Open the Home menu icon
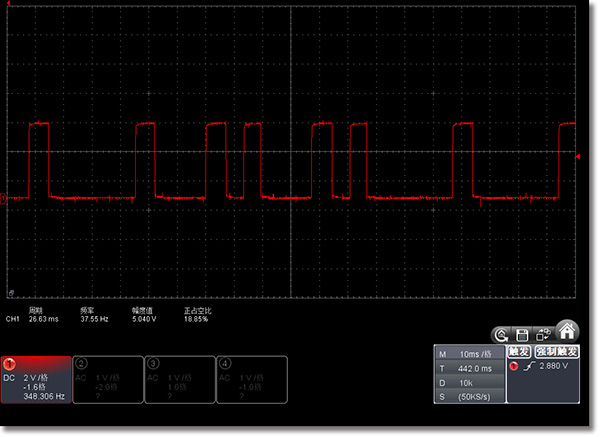Viewport: 600px width, 437px height. 569,333
